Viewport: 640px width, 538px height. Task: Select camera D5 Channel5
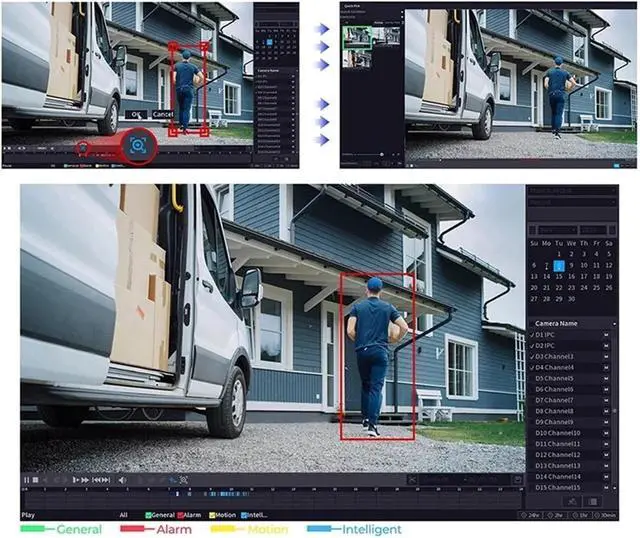click(554, 378)
